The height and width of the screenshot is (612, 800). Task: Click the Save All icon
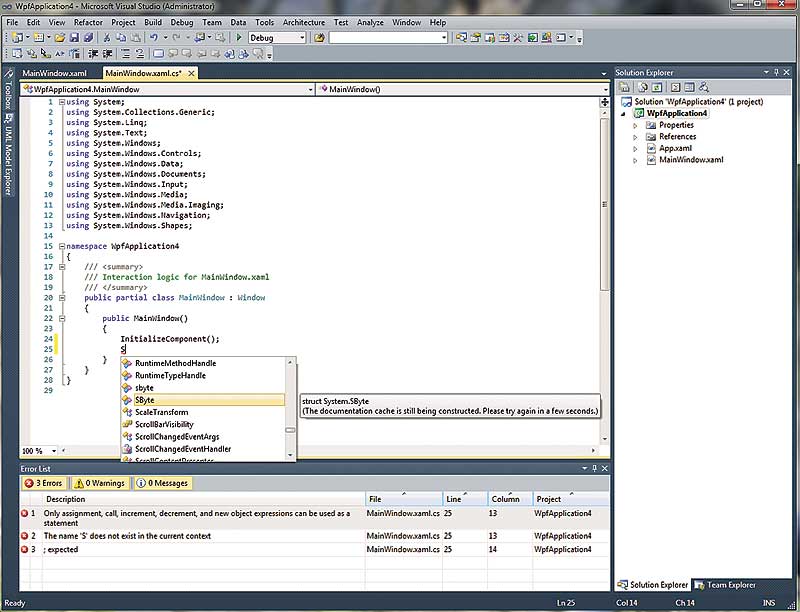(89, 38)
